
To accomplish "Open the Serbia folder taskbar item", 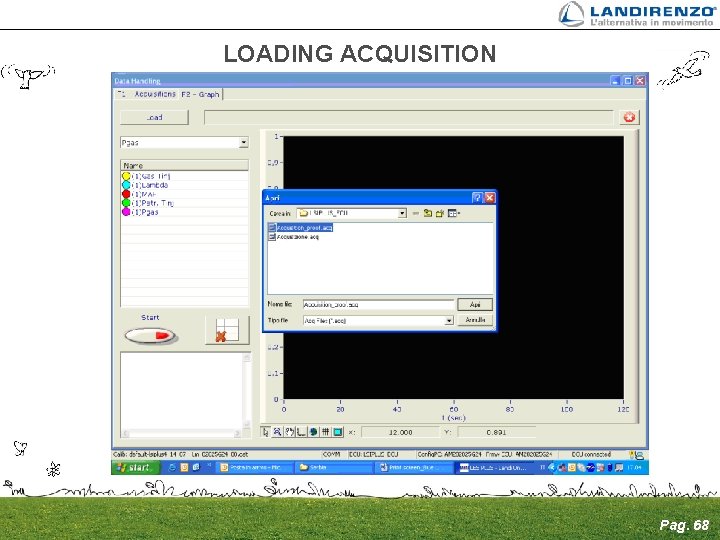I will coord(333,467).
